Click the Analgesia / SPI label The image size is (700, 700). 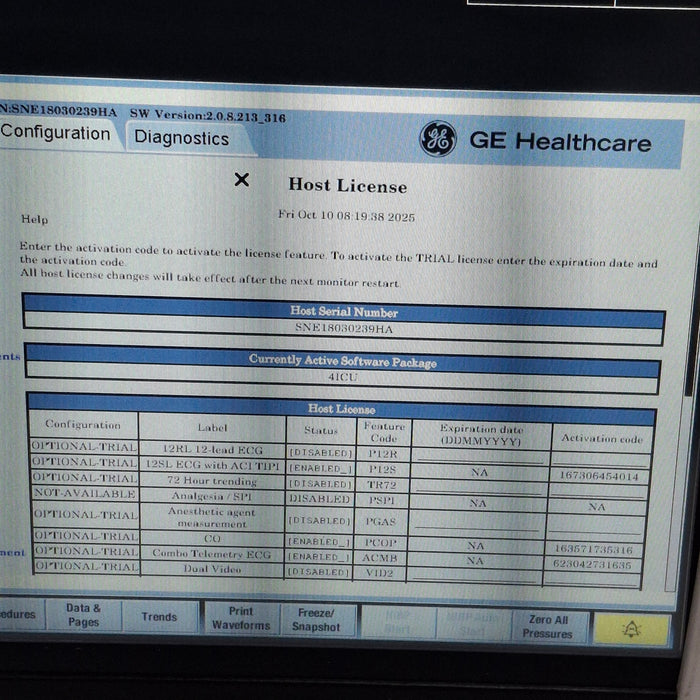(212, 496)
